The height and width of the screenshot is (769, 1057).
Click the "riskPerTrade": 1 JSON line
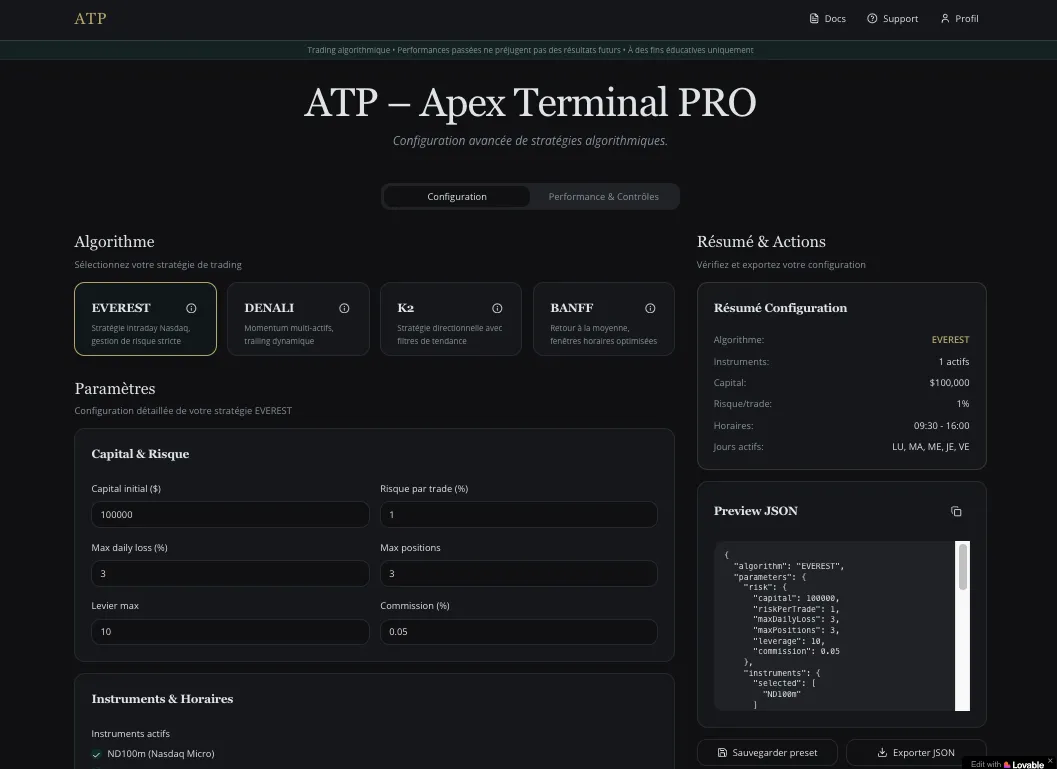(x=796, y=609)
